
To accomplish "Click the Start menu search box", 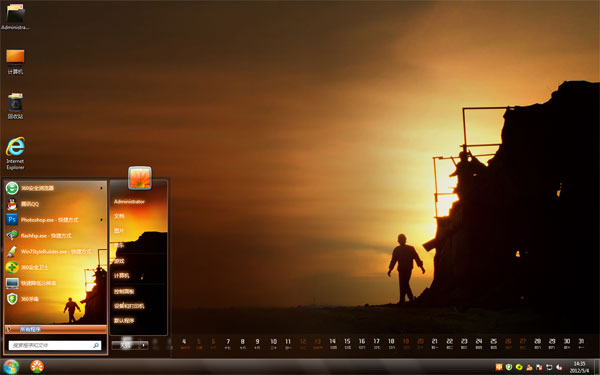I will pos(55,345).
